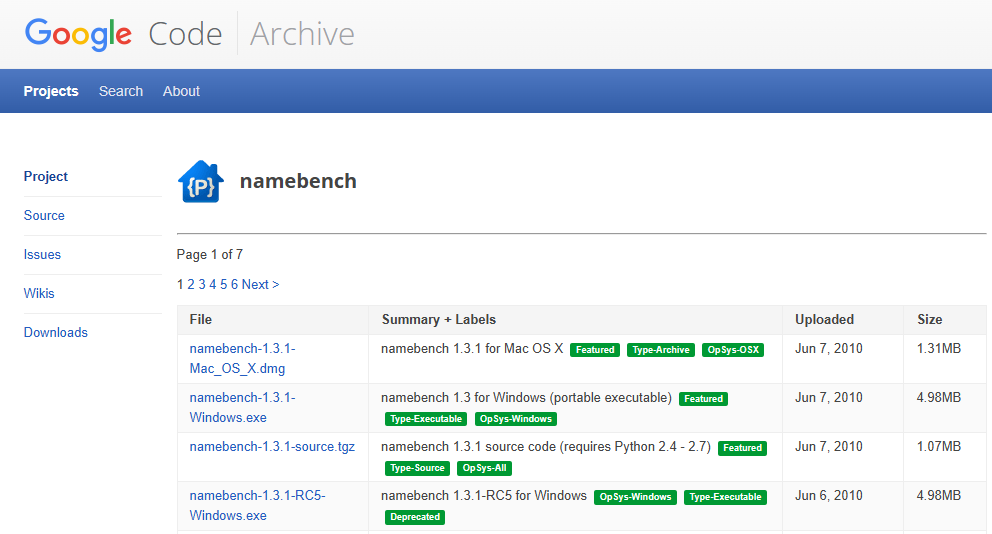Viewport: 992px width, 534px height.
Task: Click the 'Code' text in header logo
Action: pos(185,34)
